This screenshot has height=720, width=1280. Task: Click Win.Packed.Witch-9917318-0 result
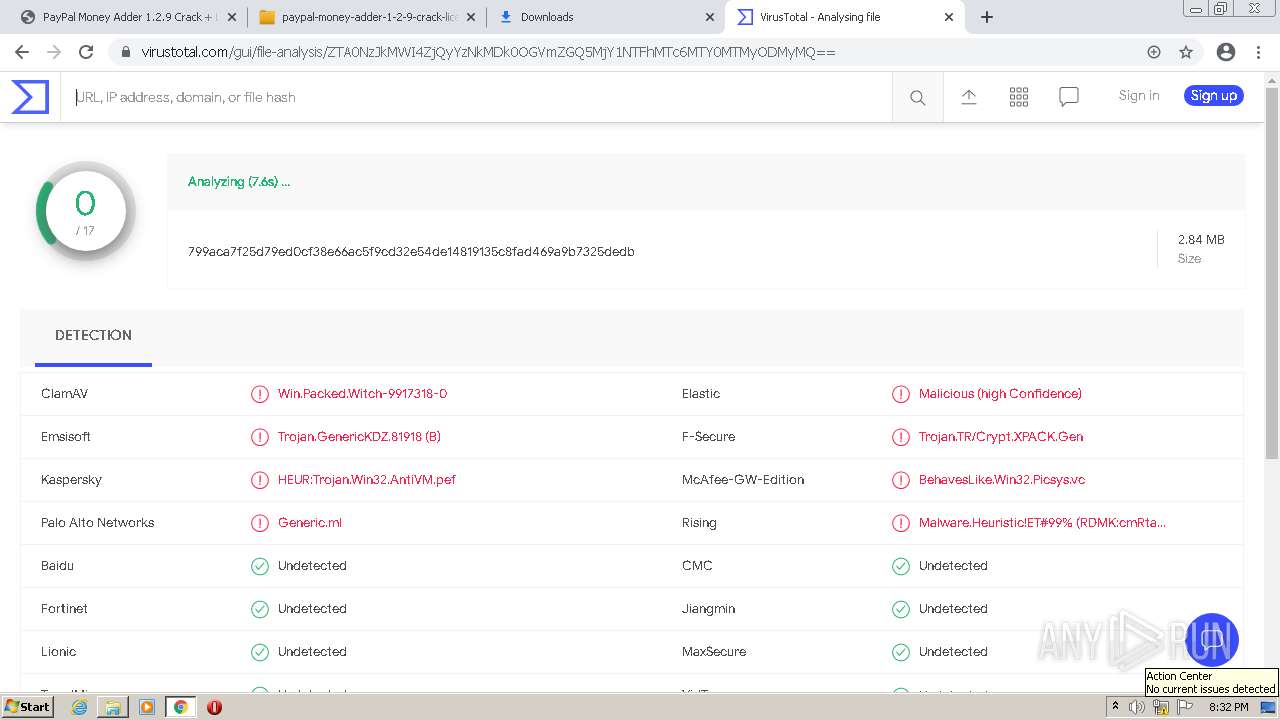[x=362, y=394]
